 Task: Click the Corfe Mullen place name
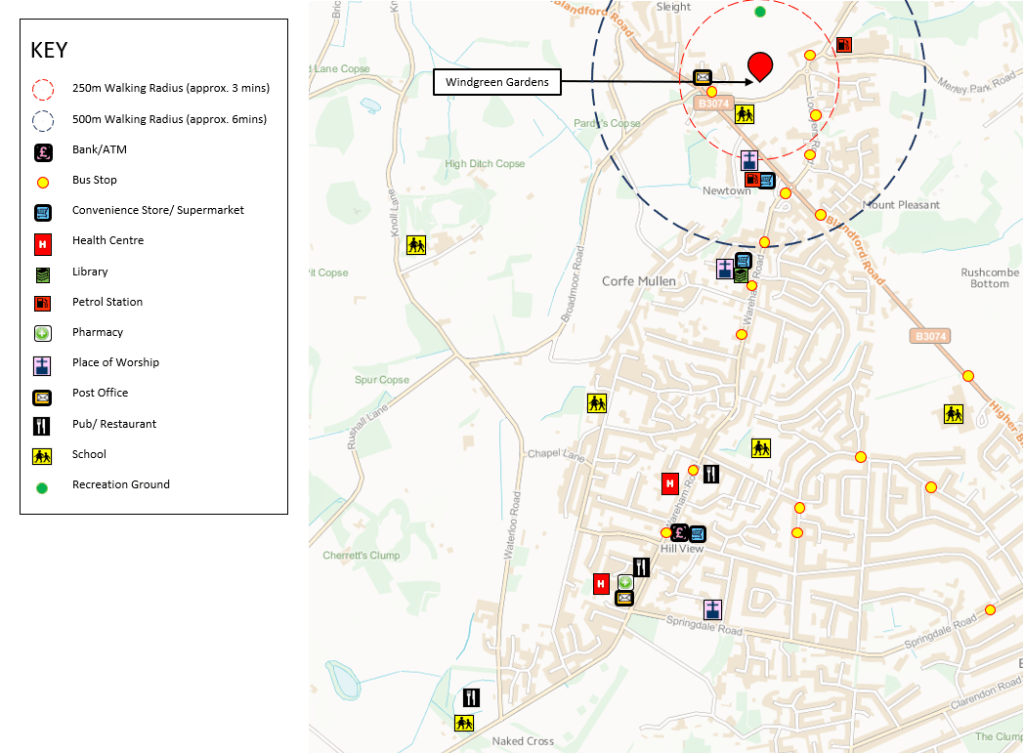click(x=639, y=282)
